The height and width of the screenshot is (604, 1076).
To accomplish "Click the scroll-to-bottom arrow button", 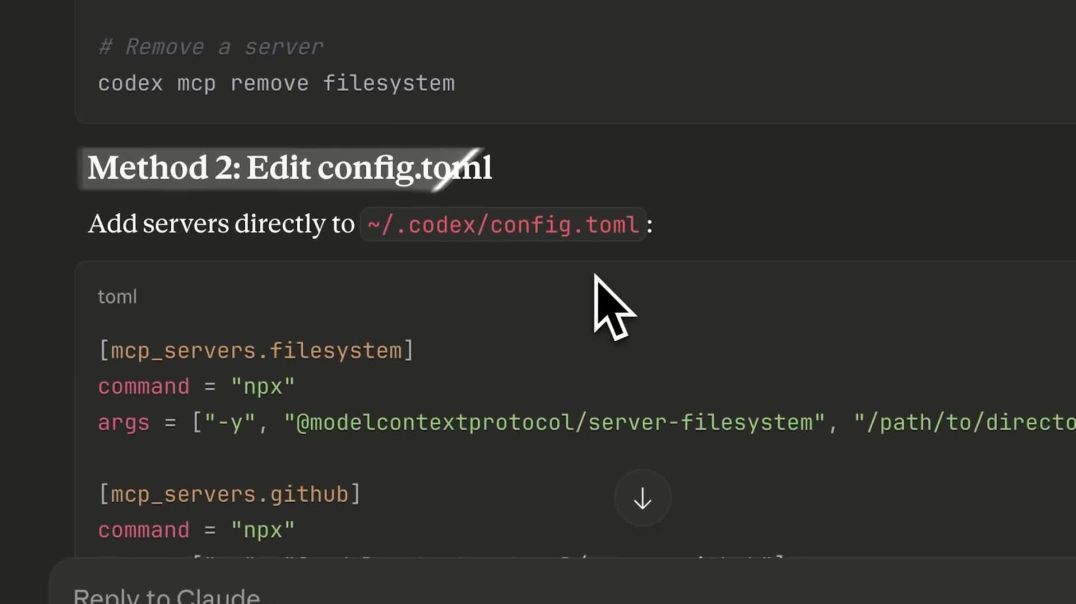I will (642, 497).
